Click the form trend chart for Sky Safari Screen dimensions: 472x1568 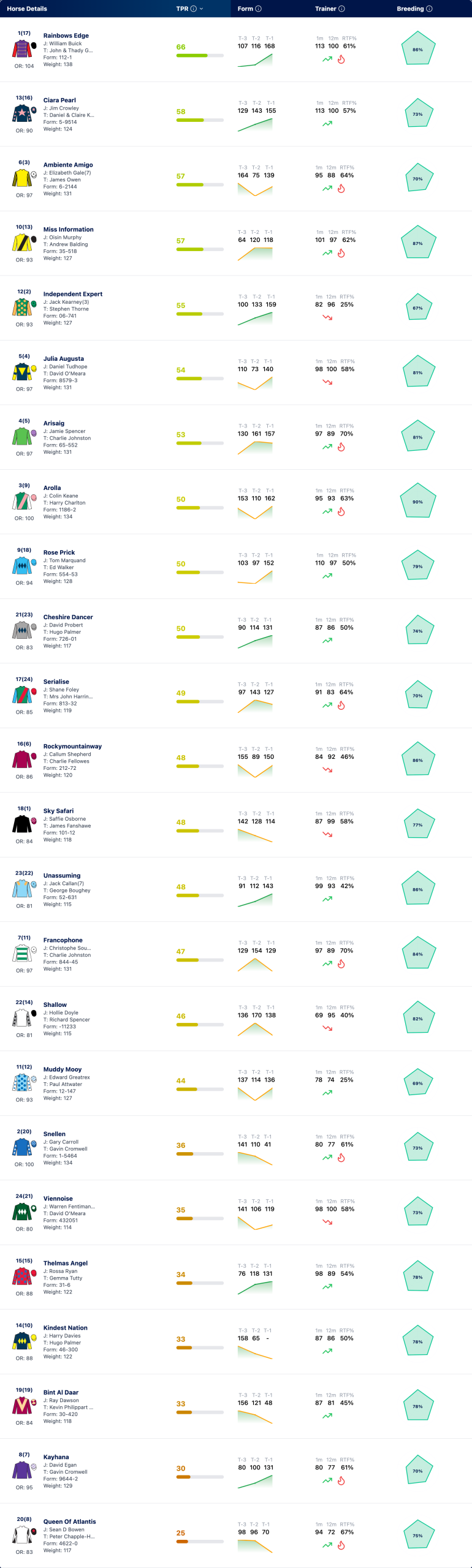(x=255, y=835)
